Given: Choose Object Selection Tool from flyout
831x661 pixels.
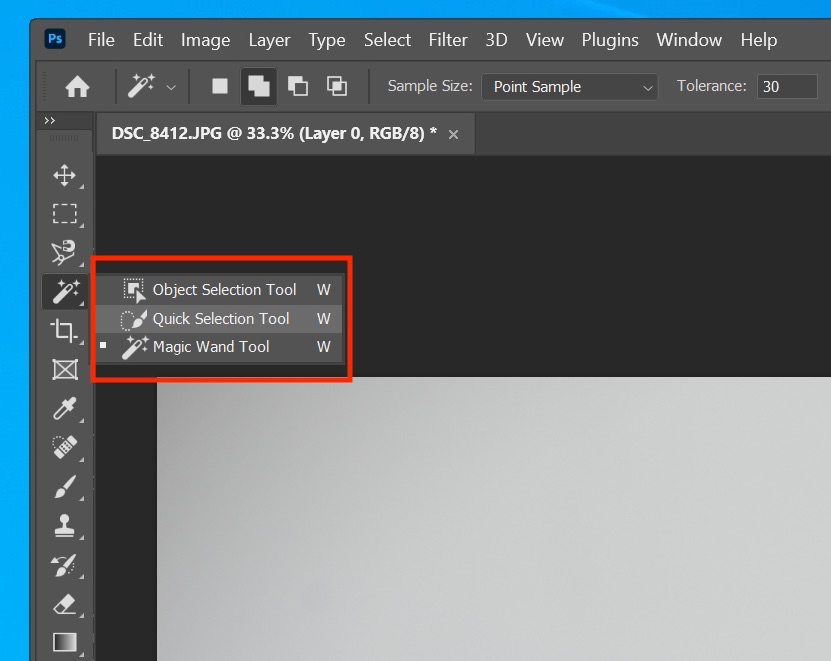Looking at the screenshot, I should 219,289.
